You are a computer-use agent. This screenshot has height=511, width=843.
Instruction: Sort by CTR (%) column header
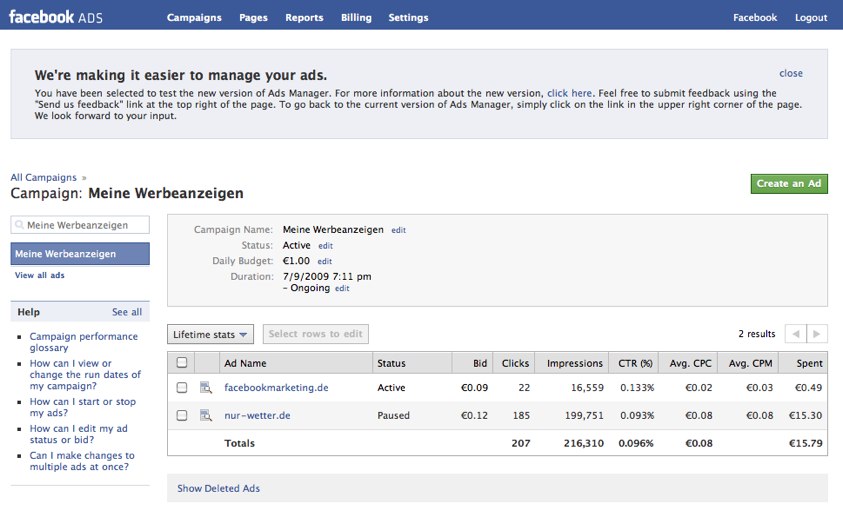tap(635, 363)
